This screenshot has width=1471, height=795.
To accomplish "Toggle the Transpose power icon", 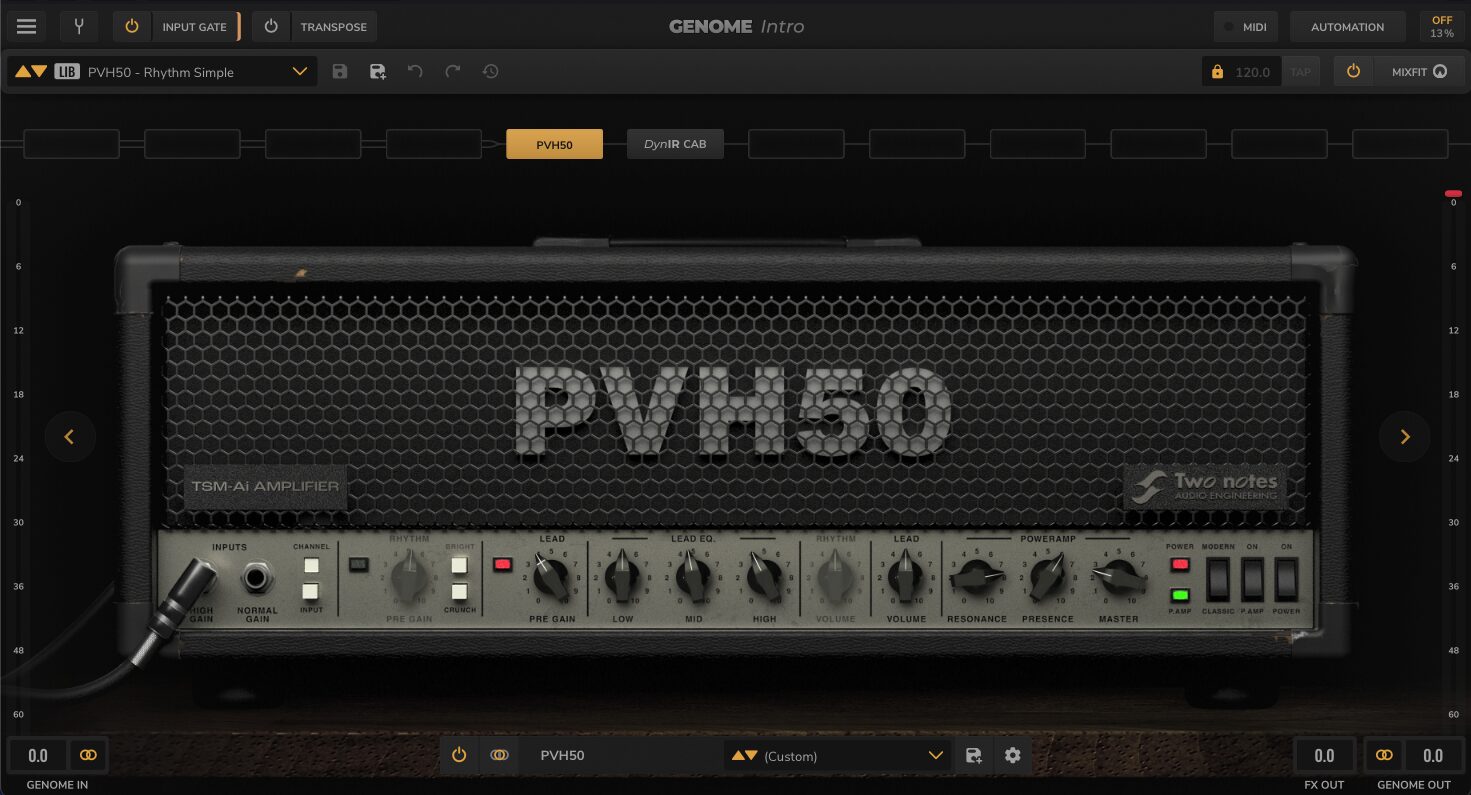I will coord(271,27).
